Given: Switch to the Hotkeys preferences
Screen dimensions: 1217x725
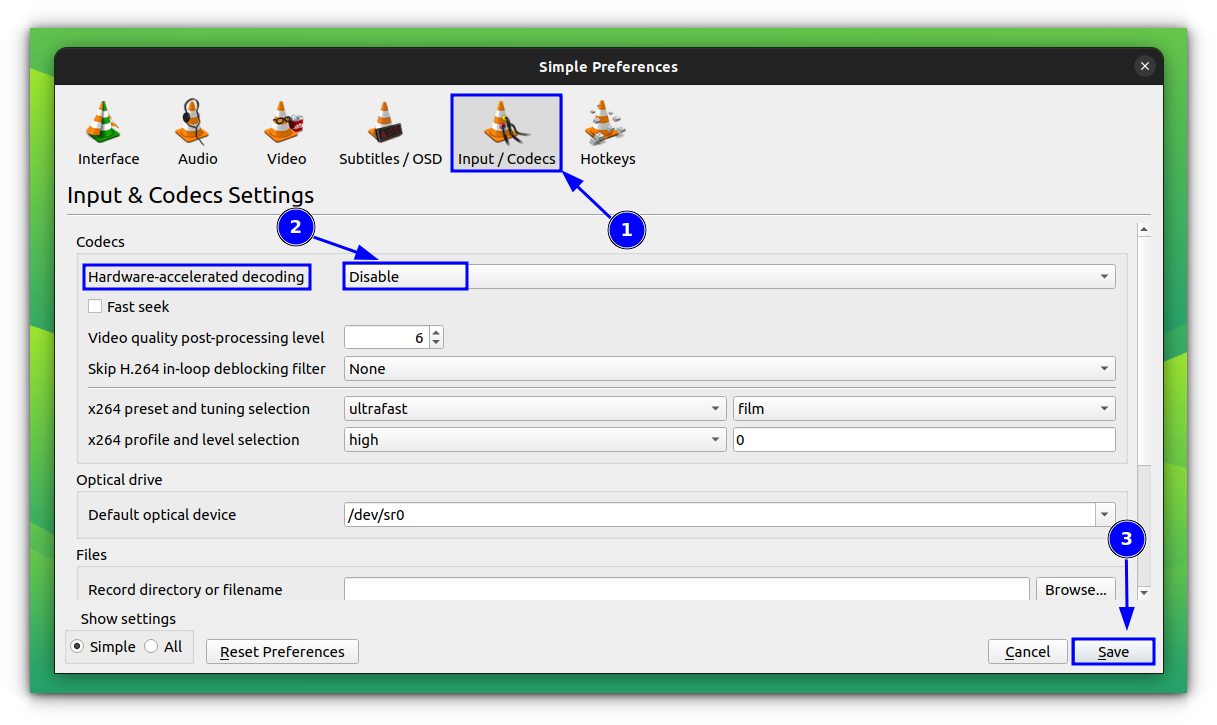Looking at the screenshot, I should [607, 131].
